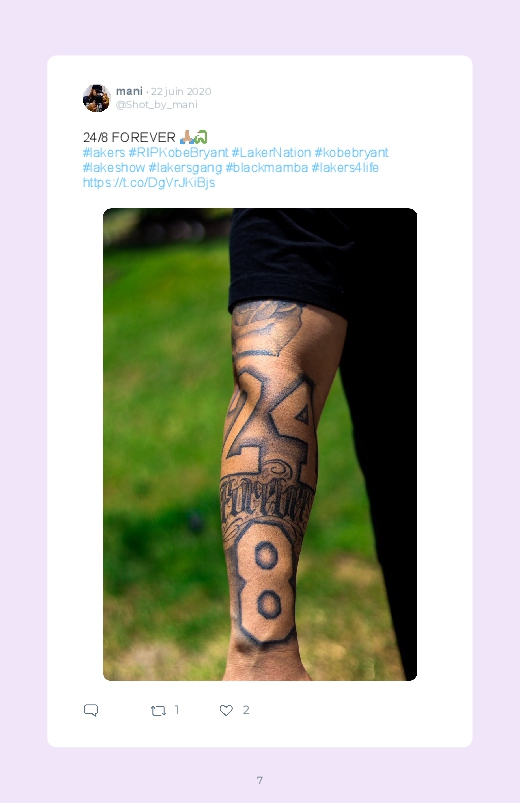Click the reply speech bubble icon

pos(91,710)
